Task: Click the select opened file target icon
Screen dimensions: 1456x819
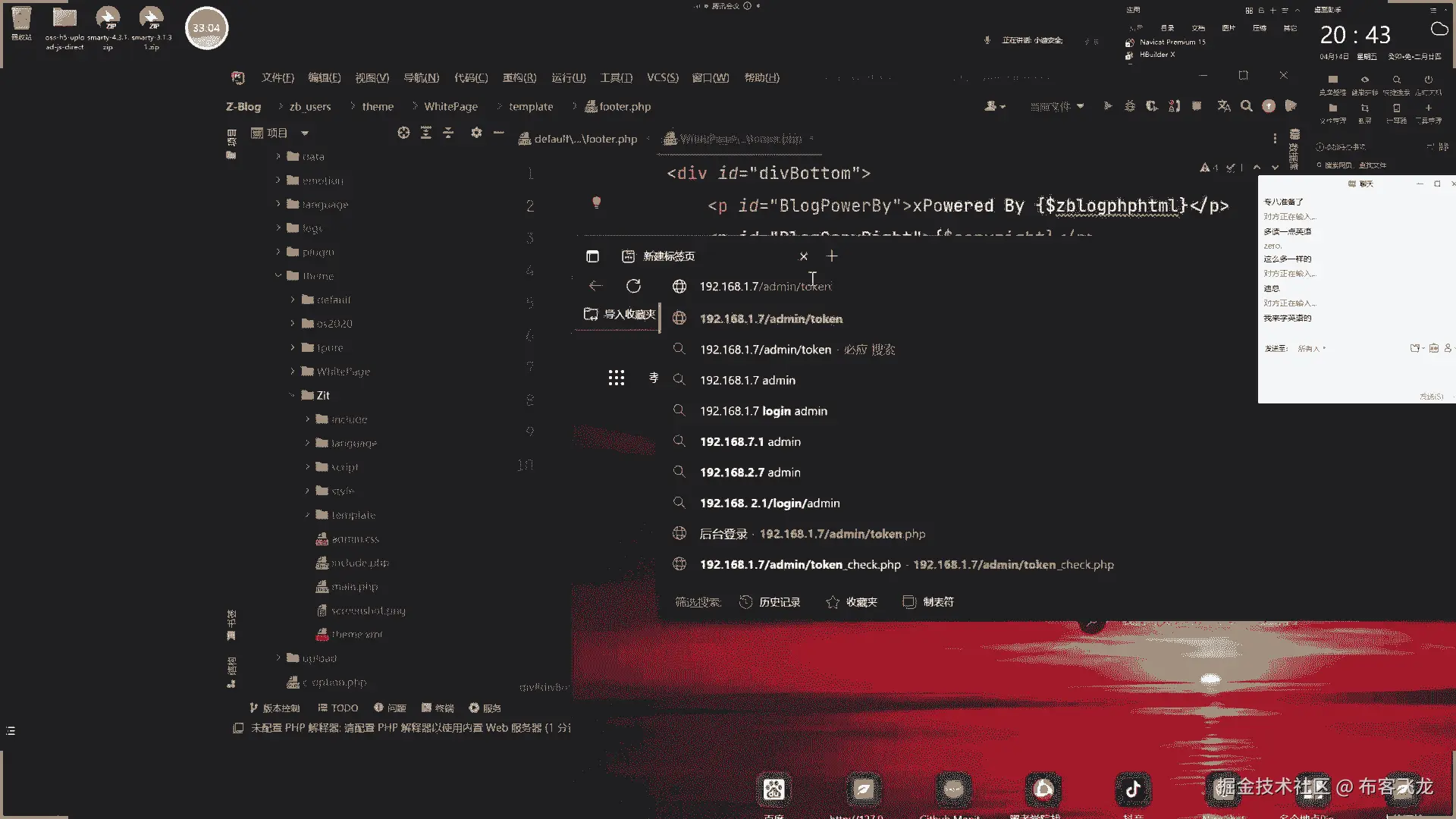Action: [403, 133]
